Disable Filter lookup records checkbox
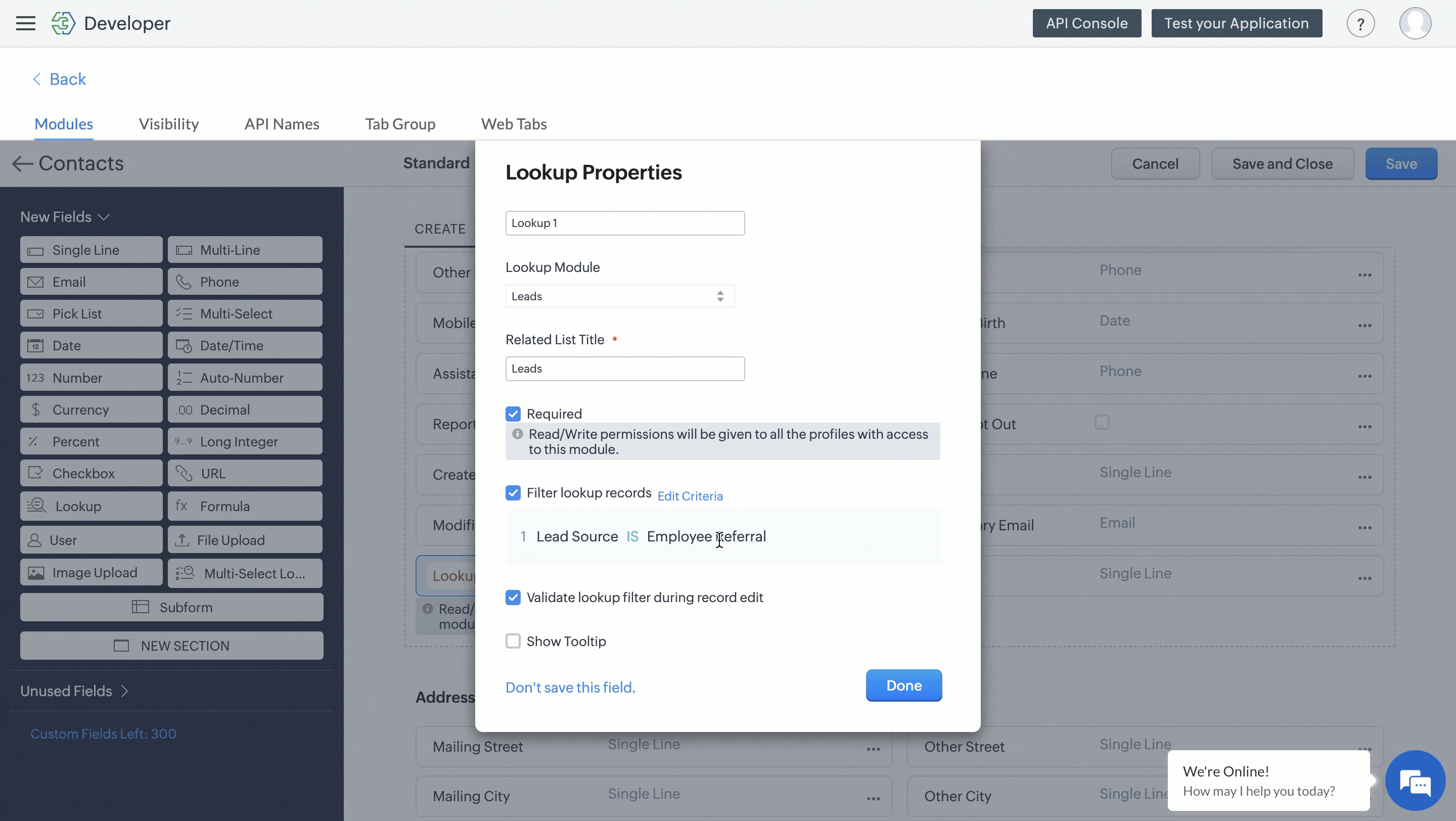This screenshot has height=821, width=1456. [513, 493]
